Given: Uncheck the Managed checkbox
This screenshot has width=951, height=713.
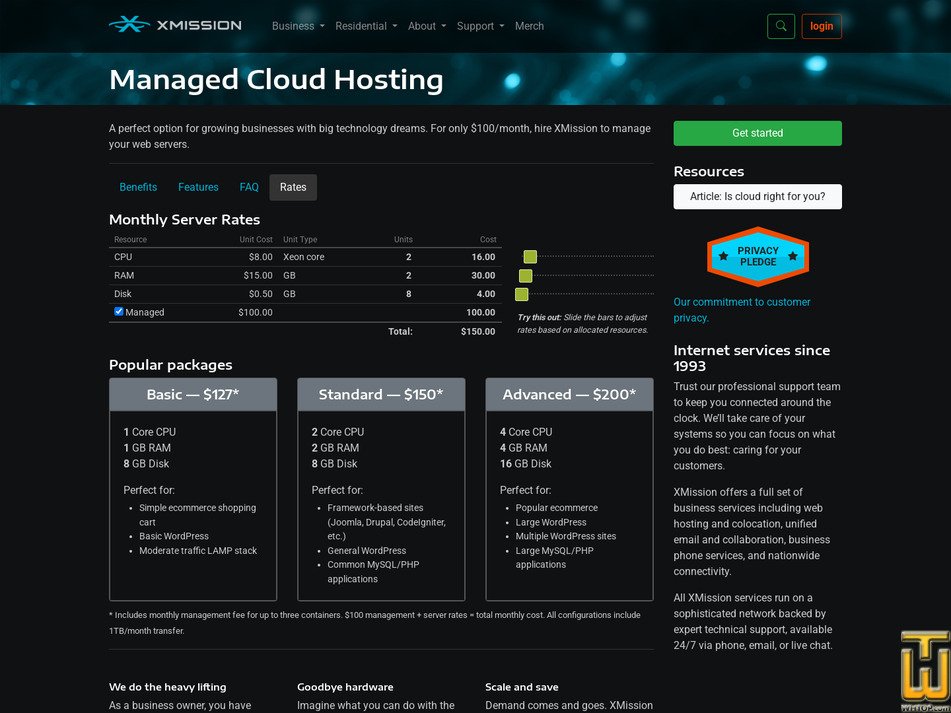Looking at the screenshot, I should [119, 312].
